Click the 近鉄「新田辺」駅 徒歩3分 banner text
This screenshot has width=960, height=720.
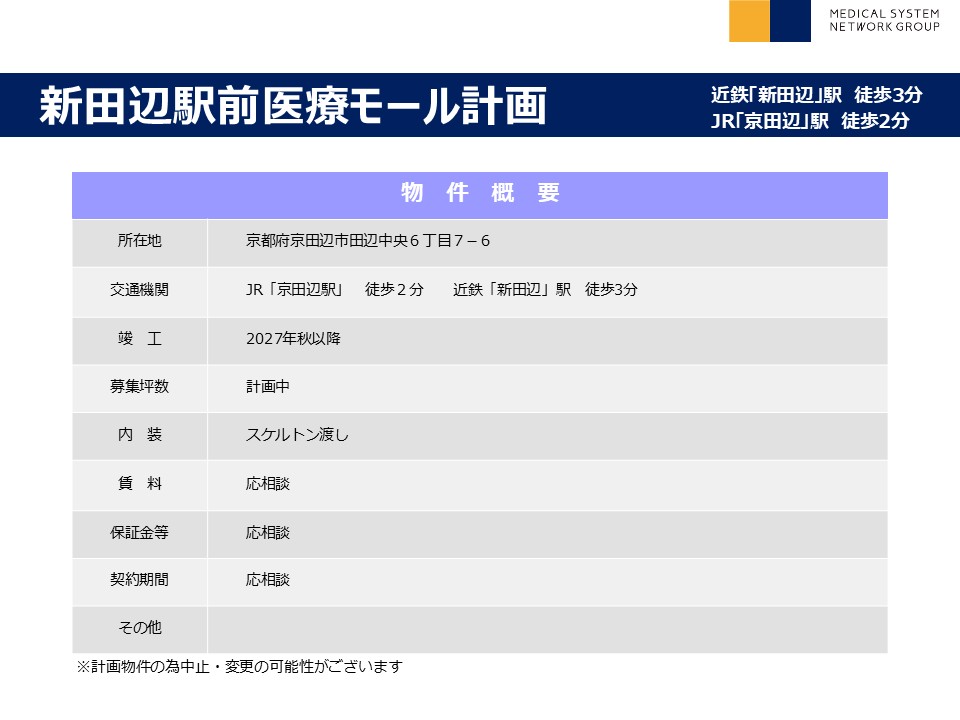tap(816, 95)
